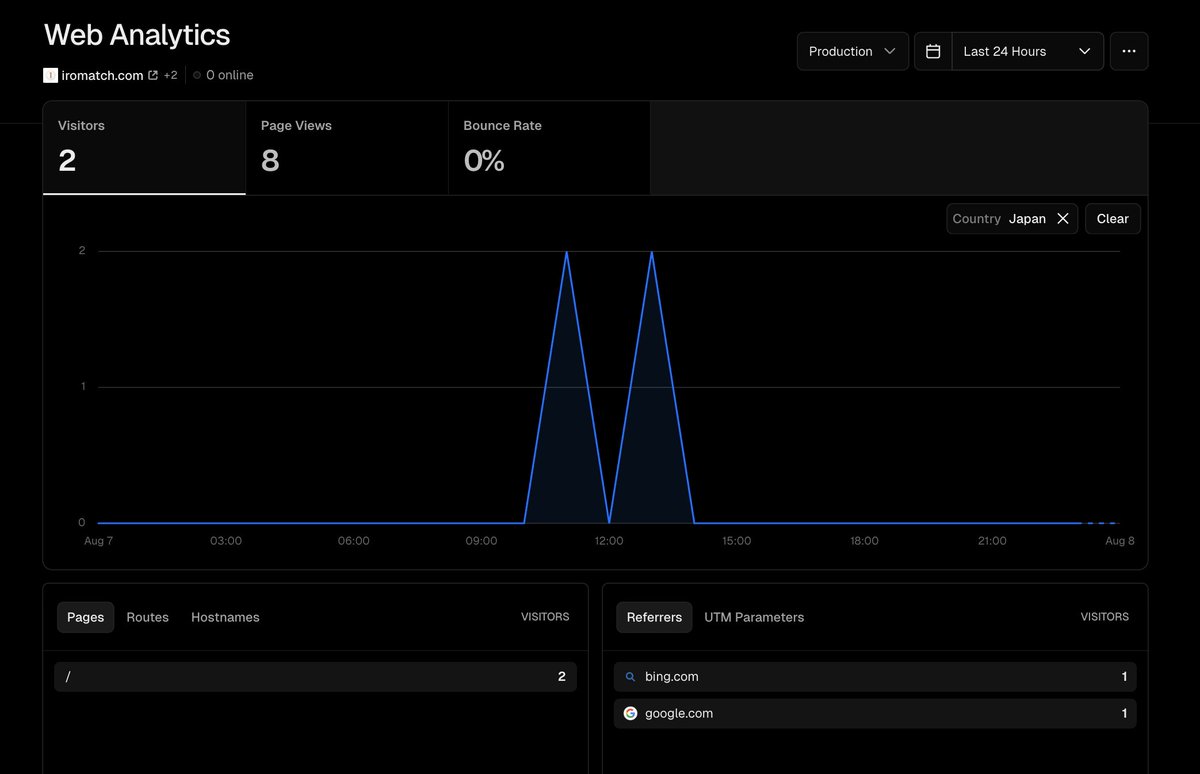Click the Country Japan filter chip
1200x774 pixels.
(x=1012, y=219)
